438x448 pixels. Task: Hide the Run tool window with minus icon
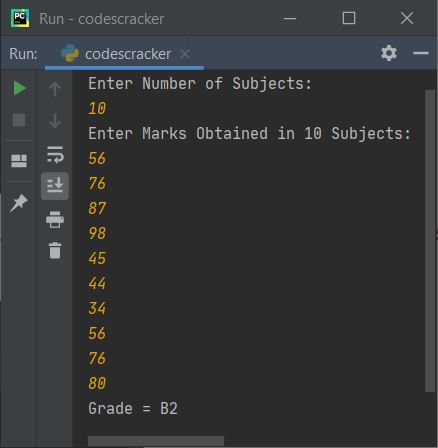coord(421,53)
